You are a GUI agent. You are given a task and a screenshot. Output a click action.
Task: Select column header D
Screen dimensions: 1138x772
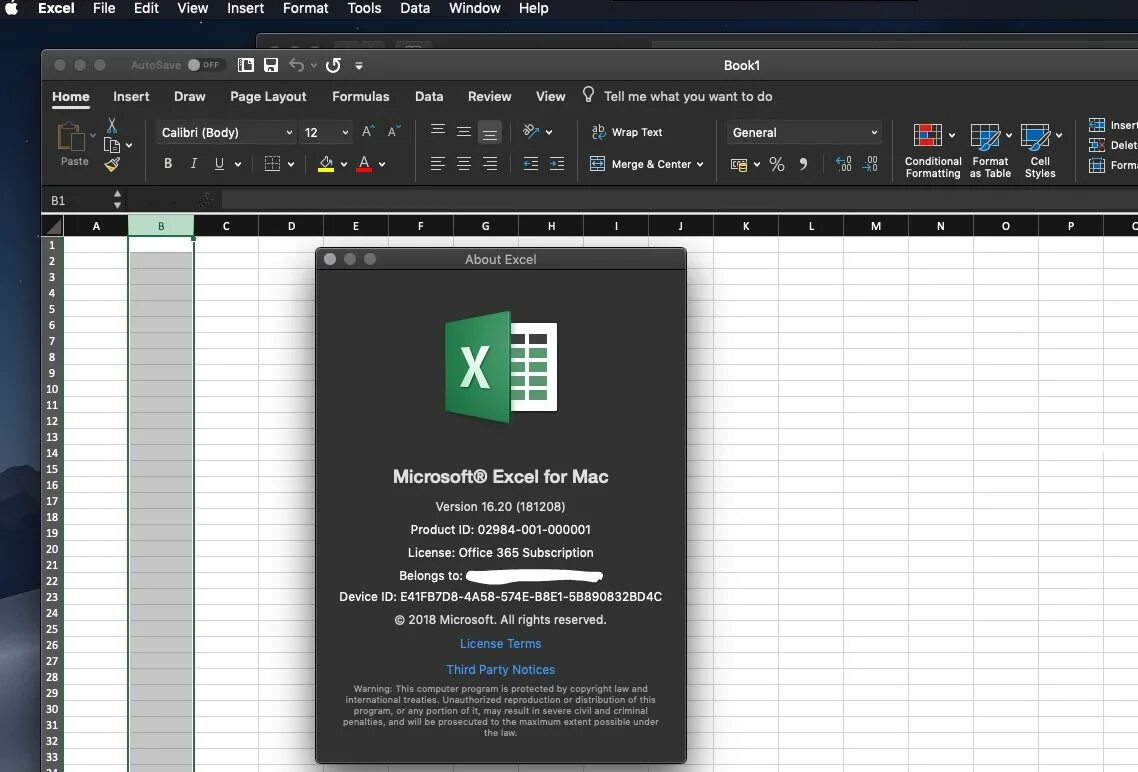point(291,226)
